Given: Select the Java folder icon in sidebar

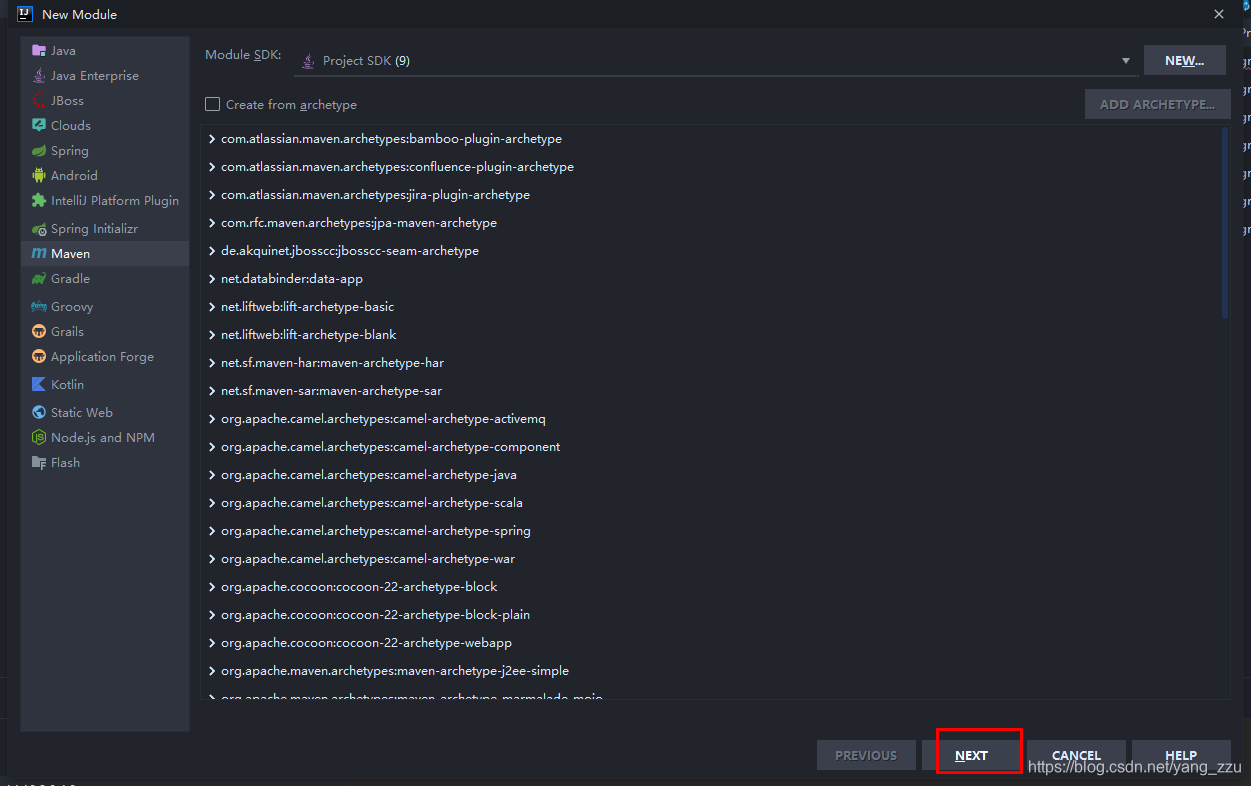Looking at the screenshot, I should coord(39,50).
